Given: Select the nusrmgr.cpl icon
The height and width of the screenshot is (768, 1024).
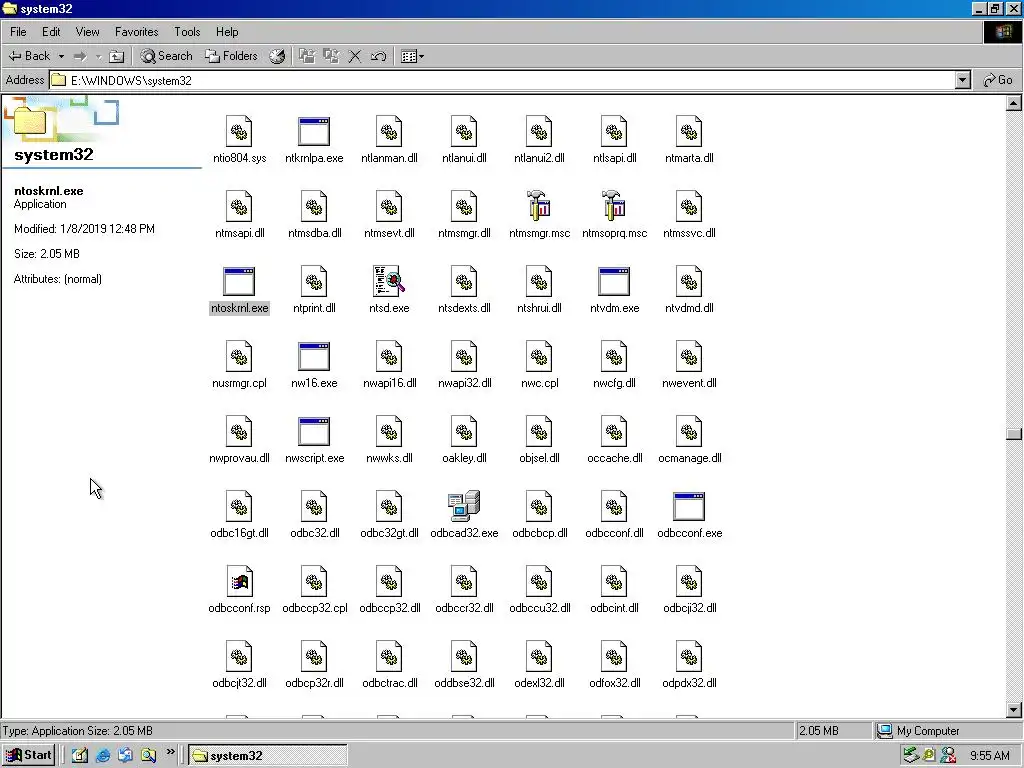Looking at the screenshot, I should (239, 357).
